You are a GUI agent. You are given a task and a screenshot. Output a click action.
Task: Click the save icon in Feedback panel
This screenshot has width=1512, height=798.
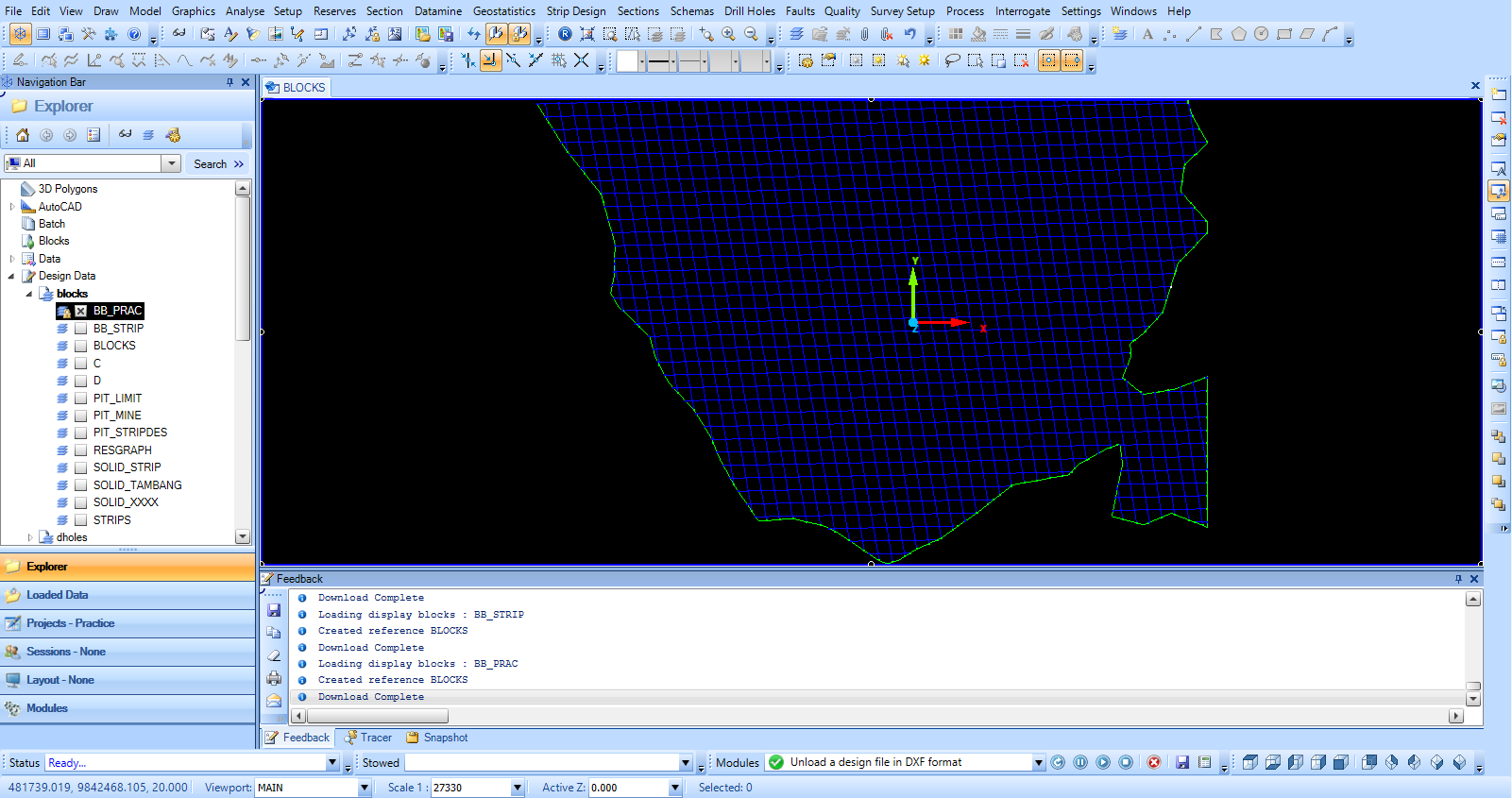point(274,611)
